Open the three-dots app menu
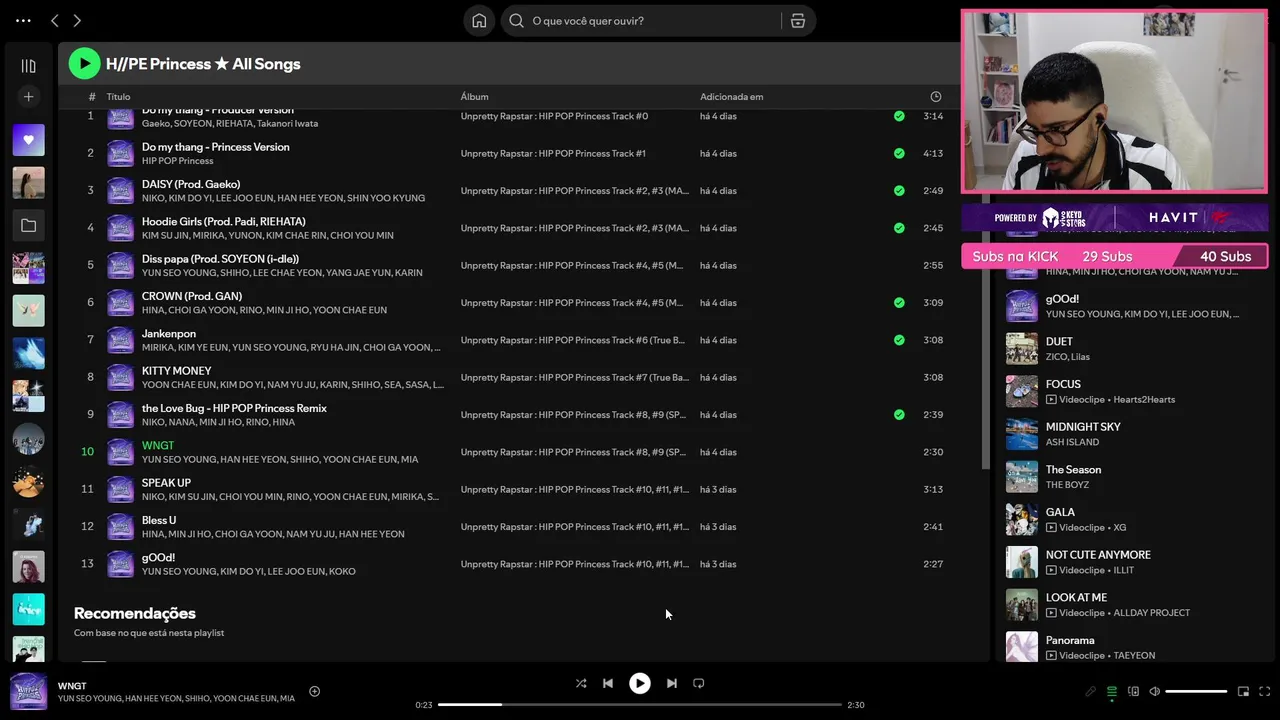Screen dimensions: 1280x720 [x=24, y=21]
